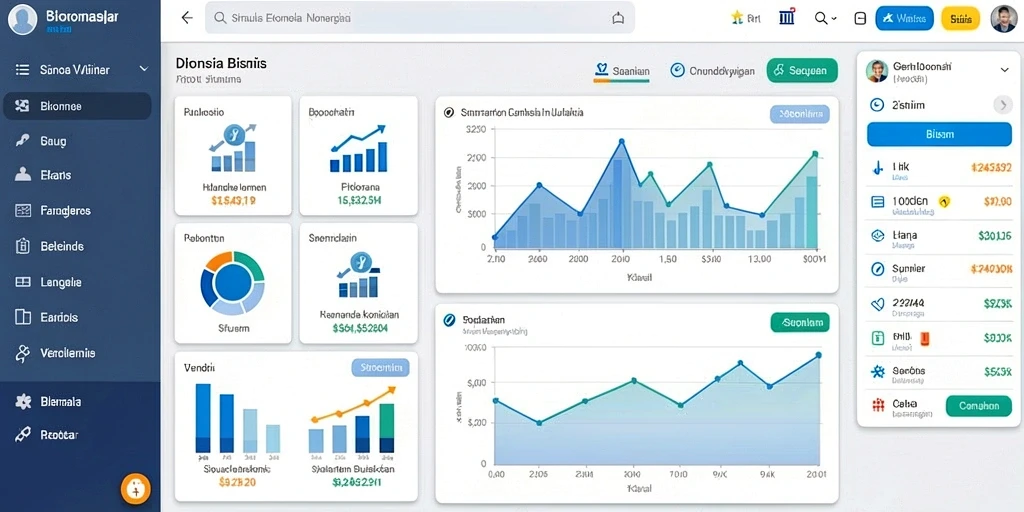
Task: Click the arrow beside 2'shiim
Action: [1002, 104]
